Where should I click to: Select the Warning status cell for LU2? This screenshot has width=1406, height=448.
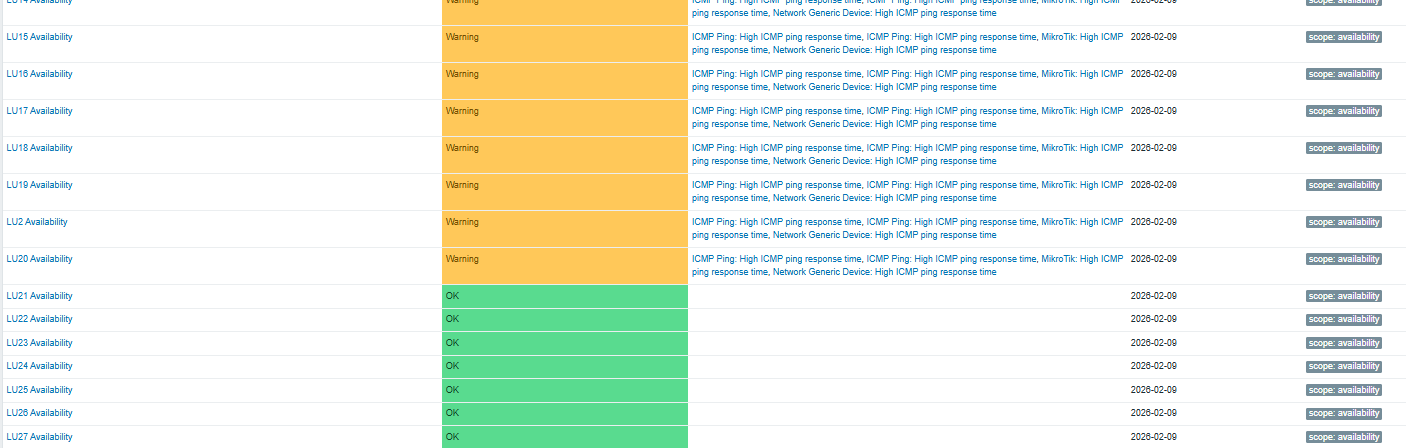click(x=565, y=229)
